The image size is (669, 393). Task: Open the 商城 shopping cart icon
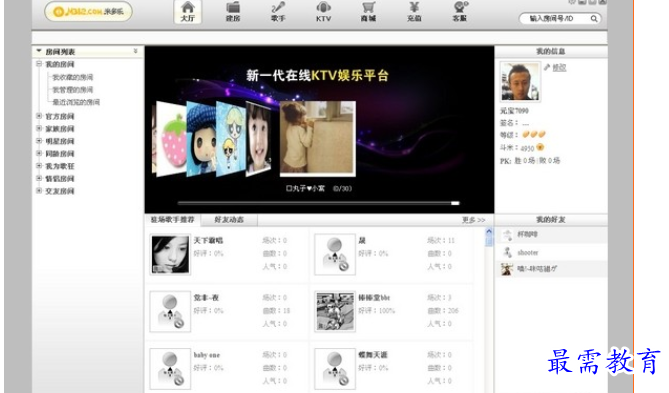pyautogui.click(x=368, y=7)
